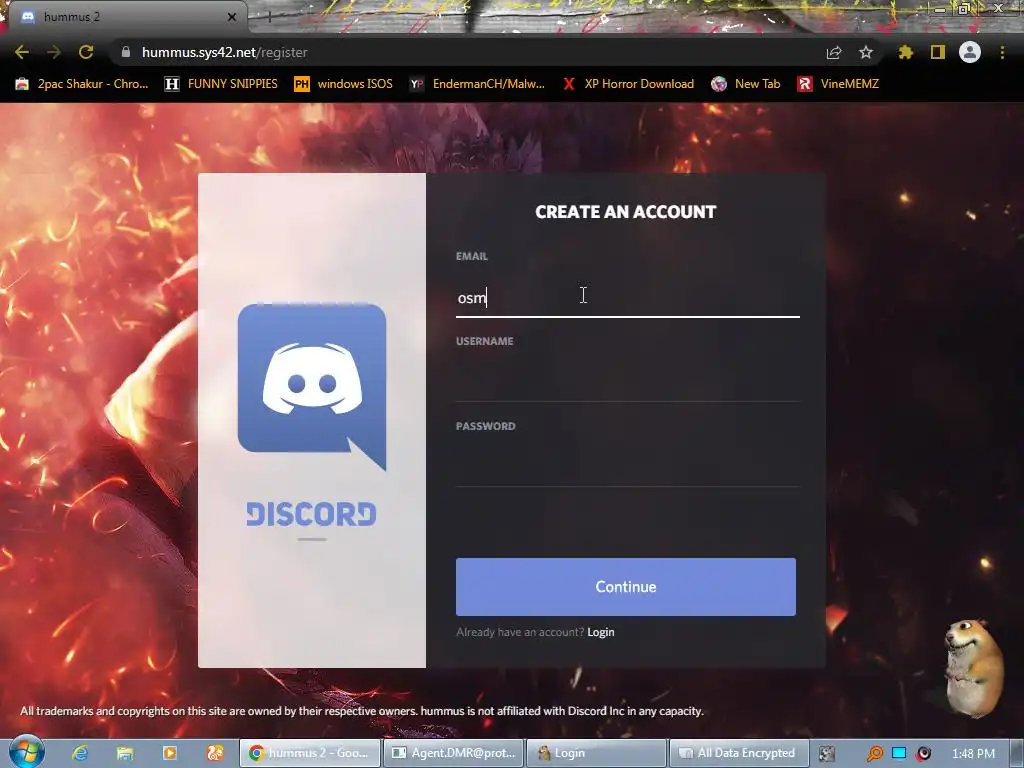
Task: Click the address bar URL hummus.sys42.net/register
Action: click(x=225, y=52)
